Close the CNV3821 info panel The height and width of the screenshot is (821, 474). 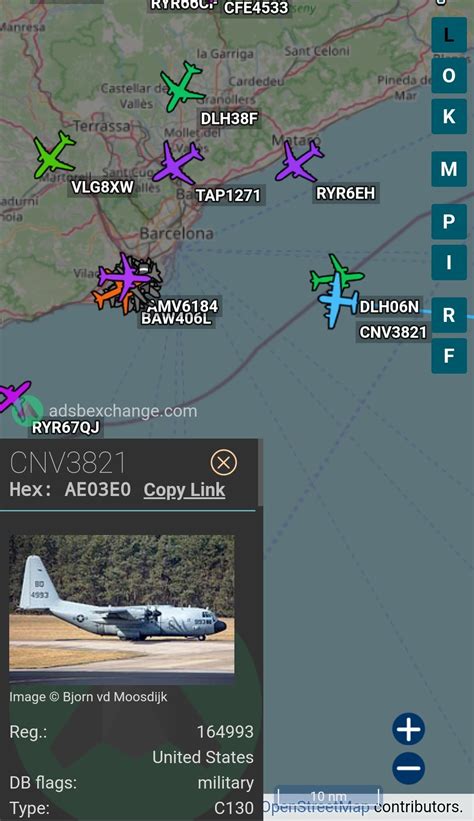tap(224, 462)
